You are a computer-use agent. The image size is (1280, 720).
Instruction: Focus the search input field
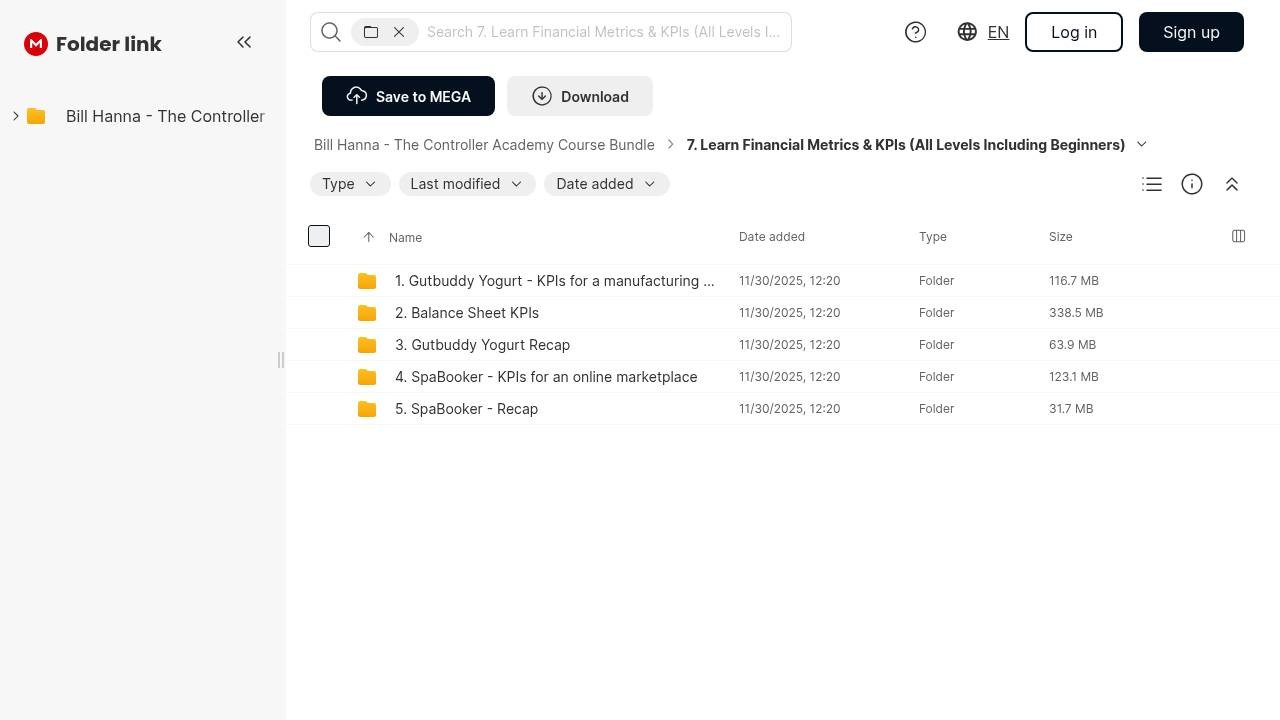click(603, 32)
